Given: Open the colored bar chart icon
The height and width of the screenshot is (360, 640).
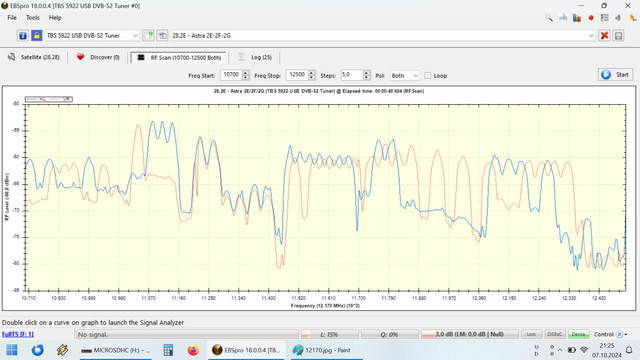Looking at the screenshot, I should (x=577, y=18).
